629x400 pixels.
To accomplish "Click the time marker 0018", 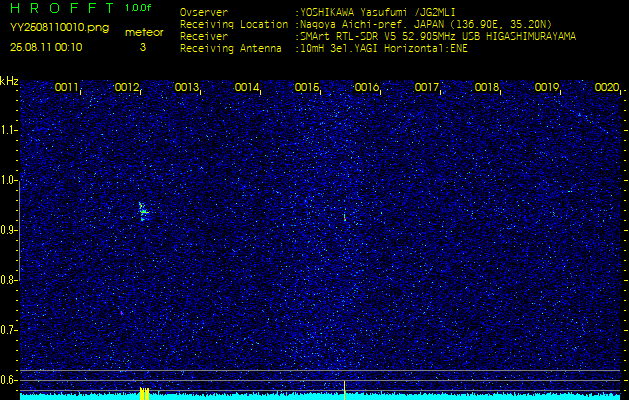I will pyautogui.click(x=487, y=87).
